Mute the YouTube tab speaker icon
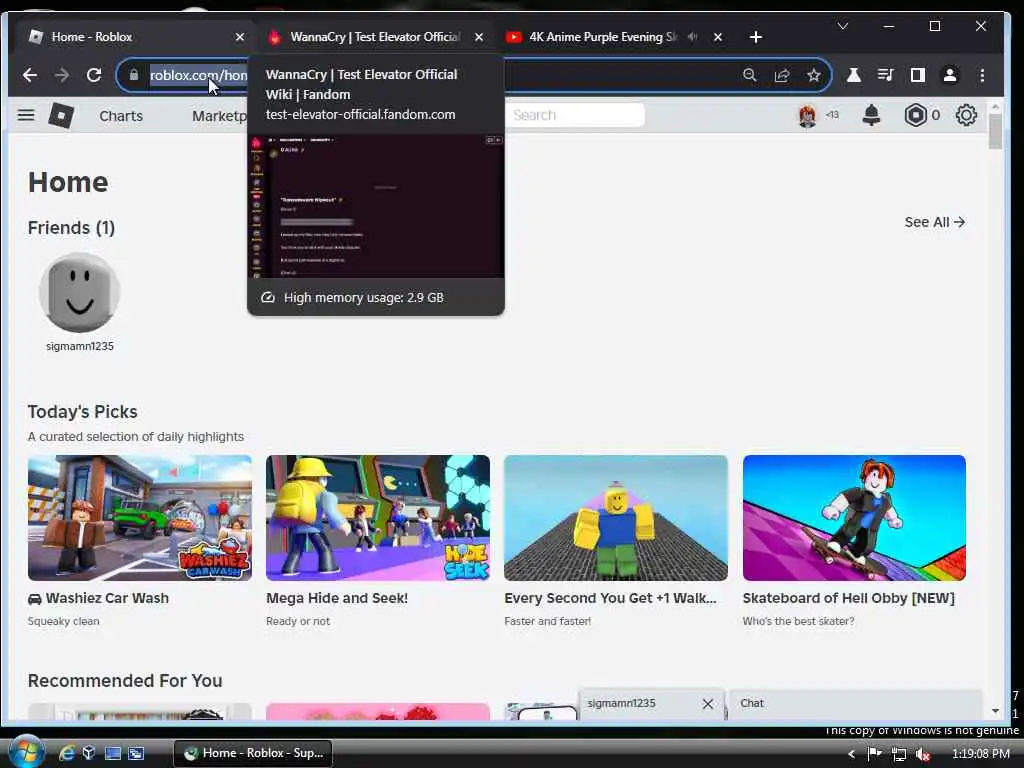Screen dimensions: 1024x768 pos(693,37)
